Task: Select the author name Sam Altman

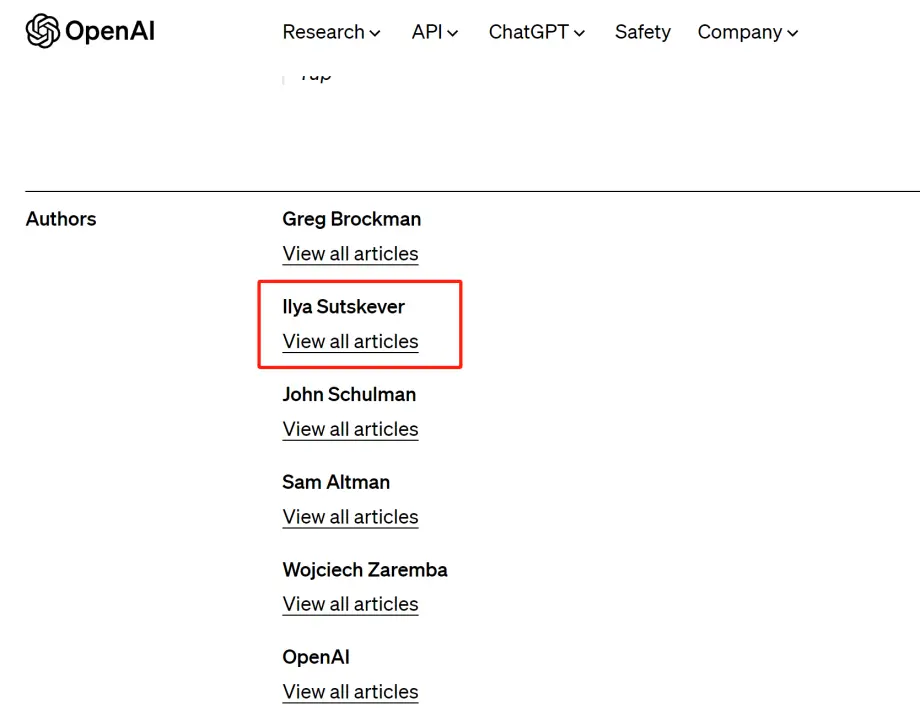Action: 336,482
